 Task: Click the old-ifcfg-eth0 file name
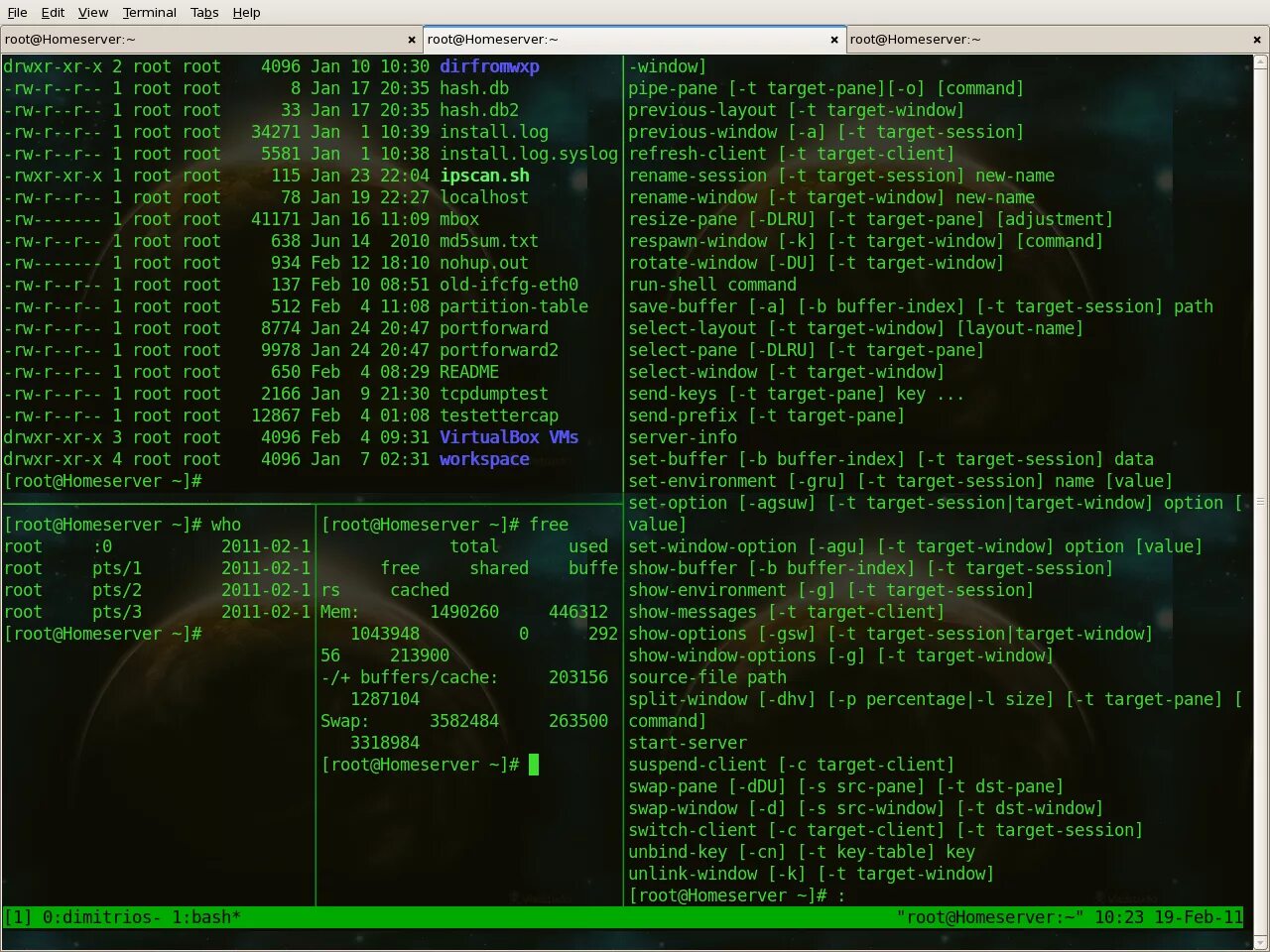click(x=509, y=285)
